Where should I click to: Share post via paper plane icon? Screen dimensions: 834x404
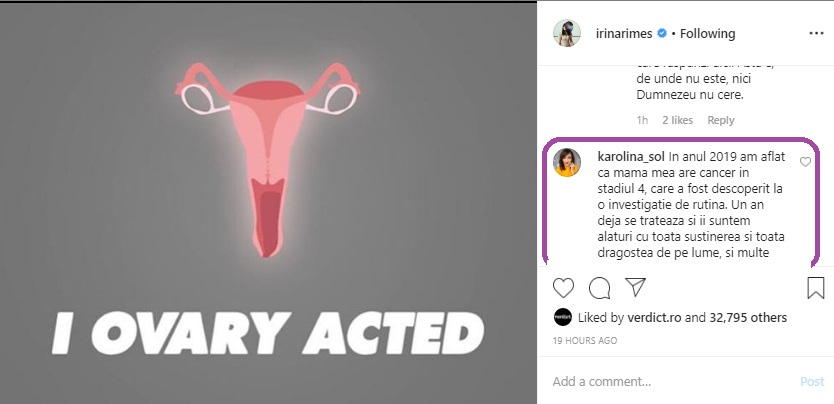tap(634, 288)
